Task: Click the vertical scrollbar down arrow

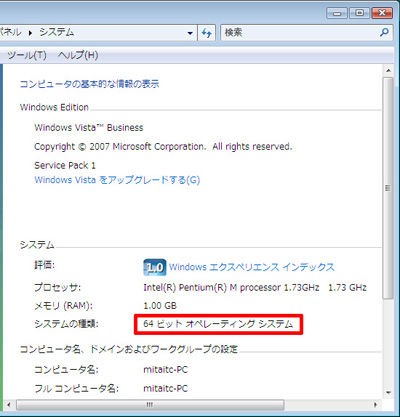Action: (388, 393)
